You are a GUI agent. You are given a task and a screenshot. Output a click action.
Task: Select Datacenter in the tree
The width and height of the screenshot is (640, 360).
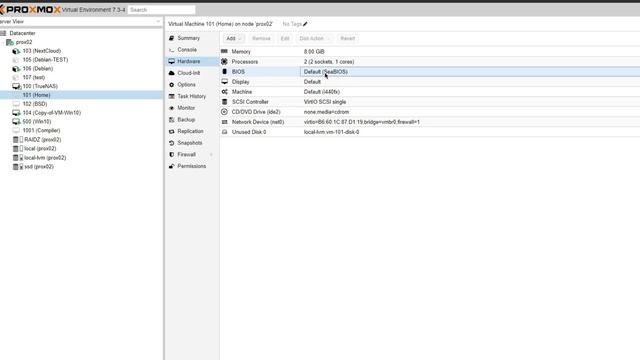click(x=22, y=33)
